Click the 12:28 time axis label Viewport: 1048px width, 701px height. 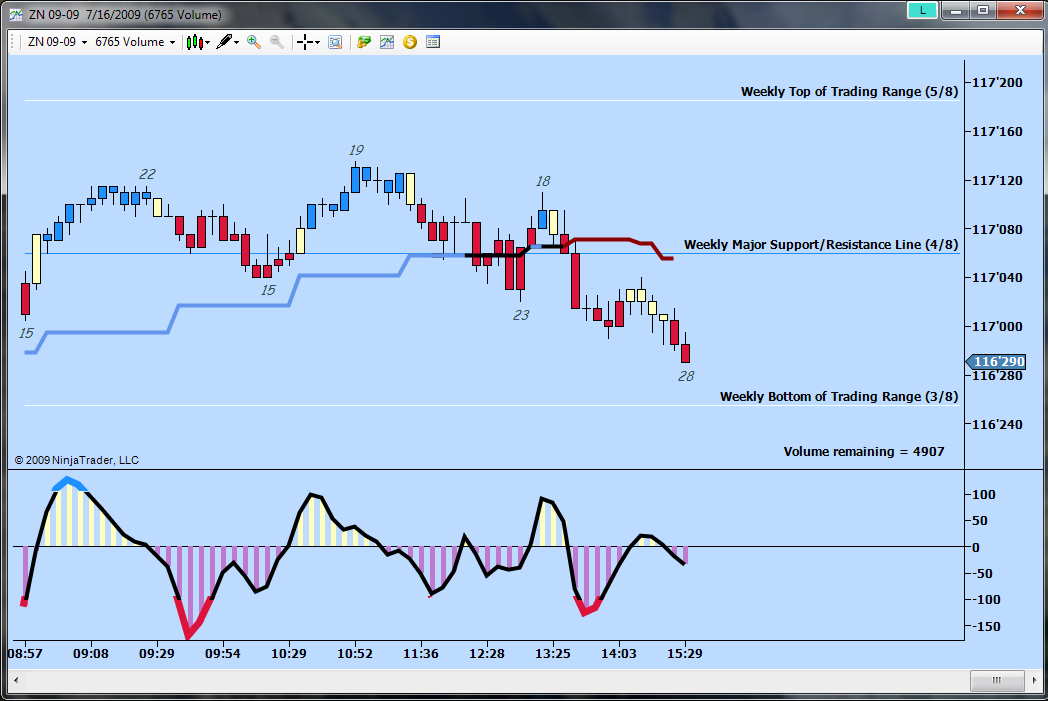(x=487, y=654)
